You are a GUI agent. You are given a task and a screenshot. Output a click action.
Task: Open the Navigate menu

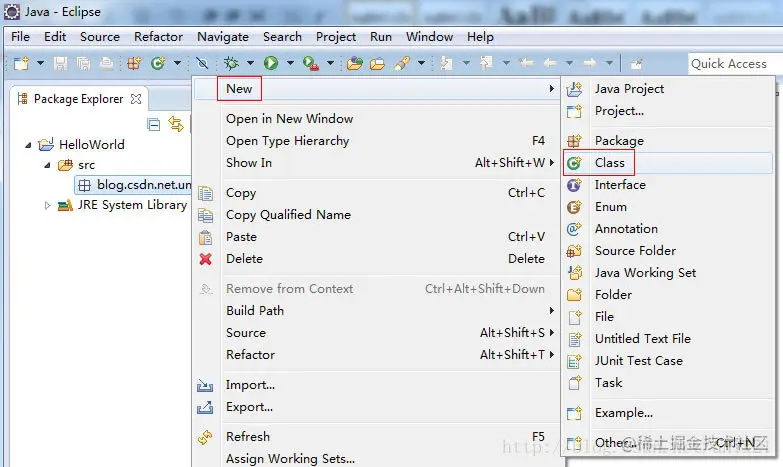click(x=223, y=37)
